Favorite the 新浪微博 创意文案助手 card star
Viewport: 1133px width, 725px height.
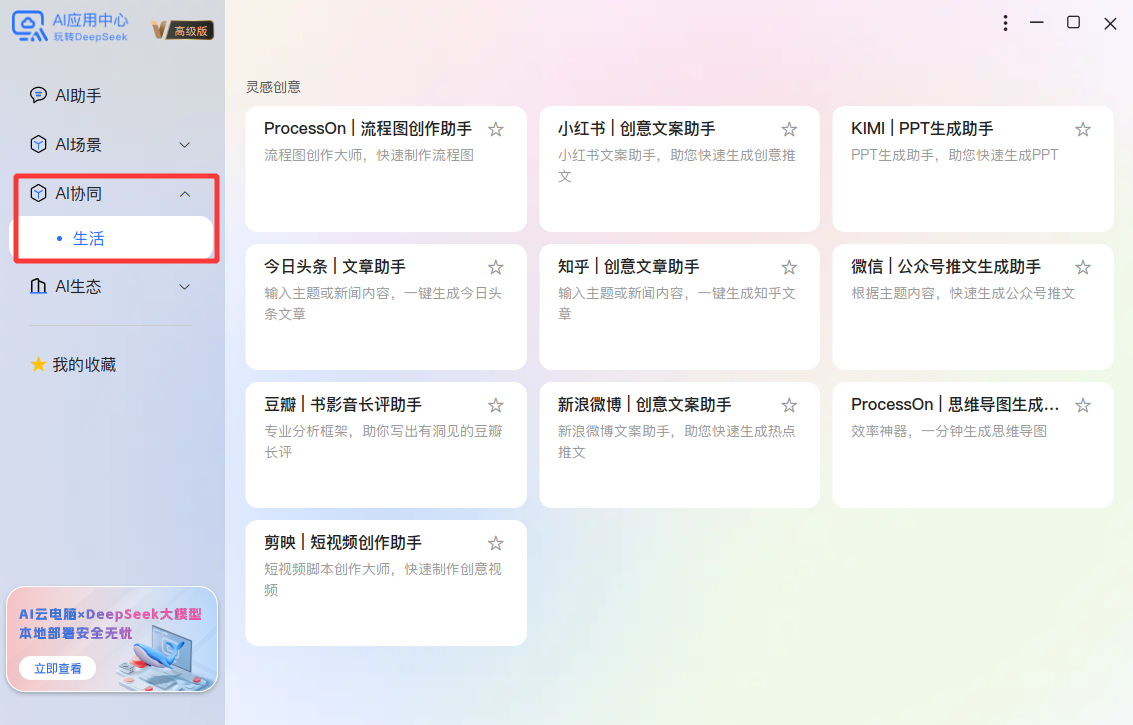coord(789,406)
